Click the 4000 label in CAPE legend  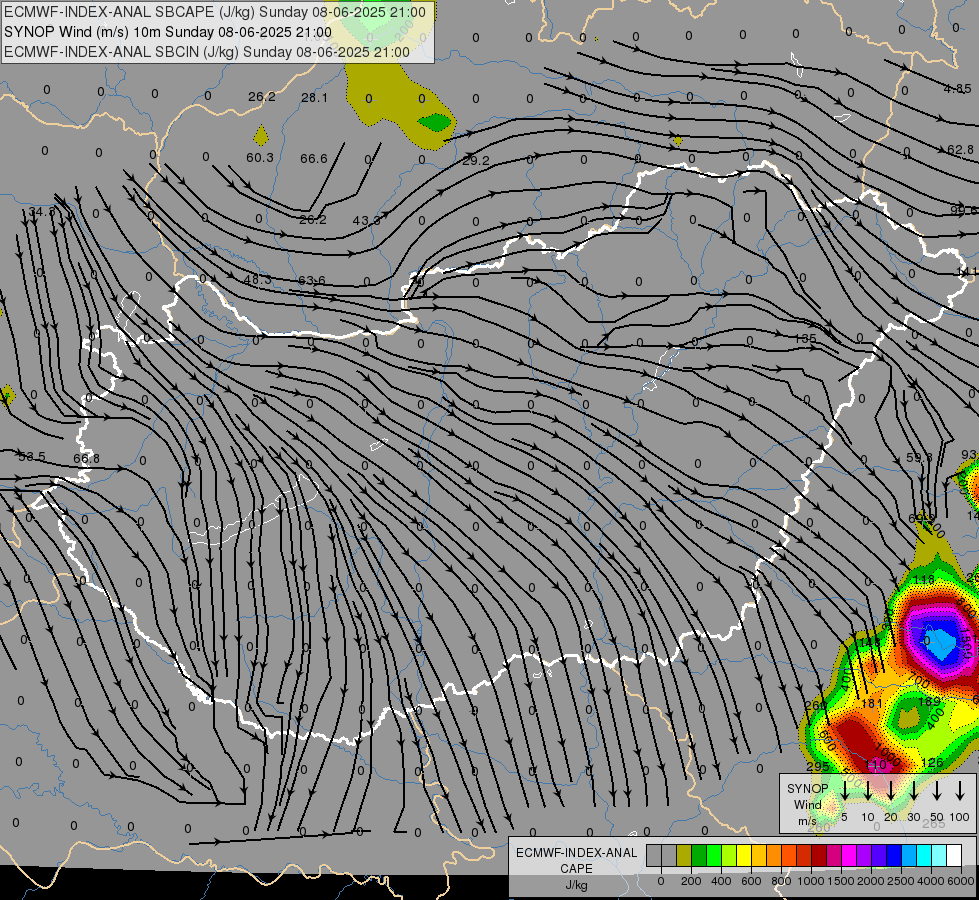tap(931, 881)
